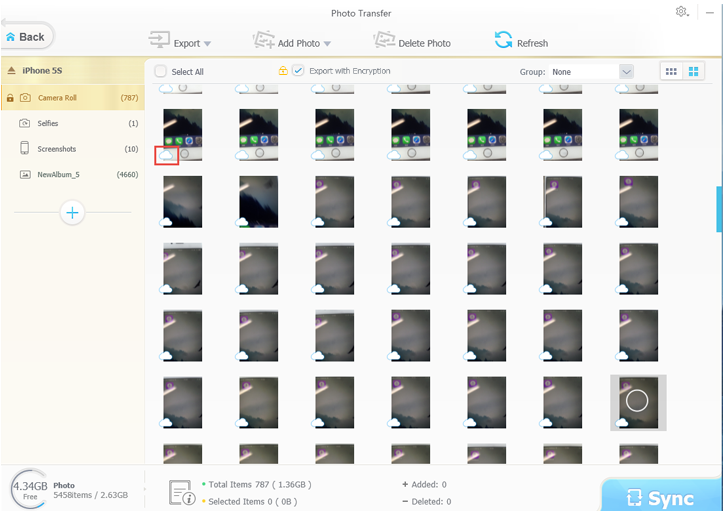Click the Refresh label

pyautogui.click(x=532, y=44)
